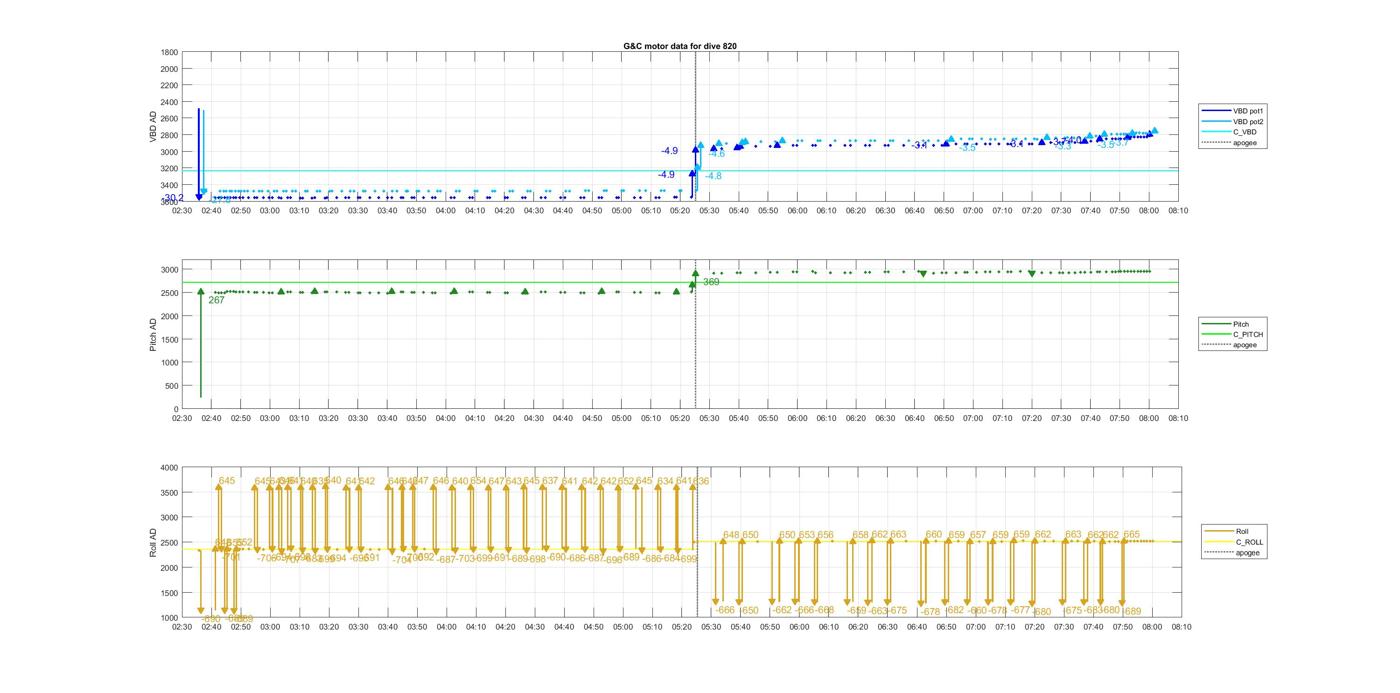Click the '657' roll data label
Viewport: 1400px width, 693px height.
[978, 535]
